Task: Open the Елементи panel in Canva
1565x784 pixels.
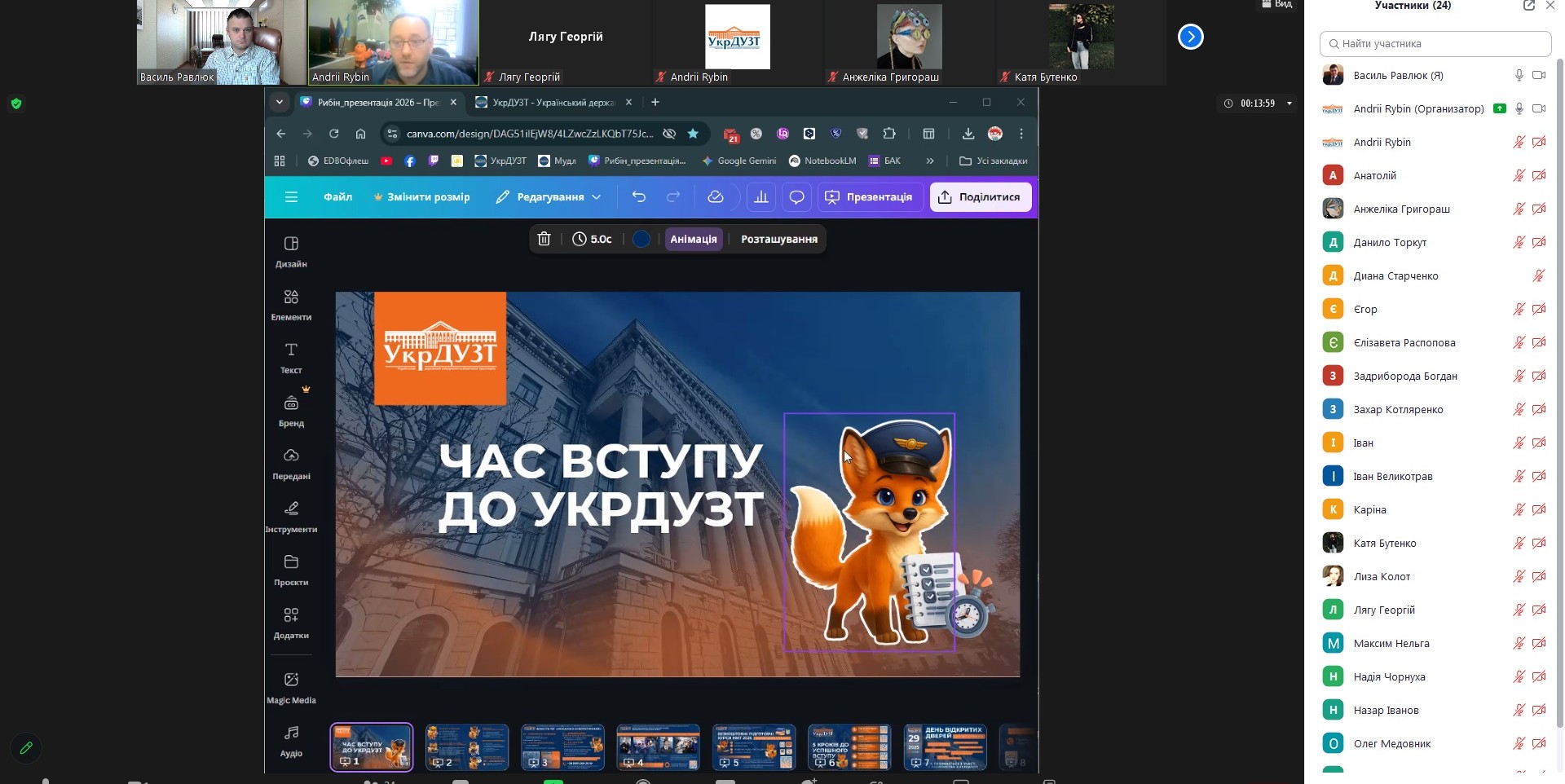Action: point(291,303)
